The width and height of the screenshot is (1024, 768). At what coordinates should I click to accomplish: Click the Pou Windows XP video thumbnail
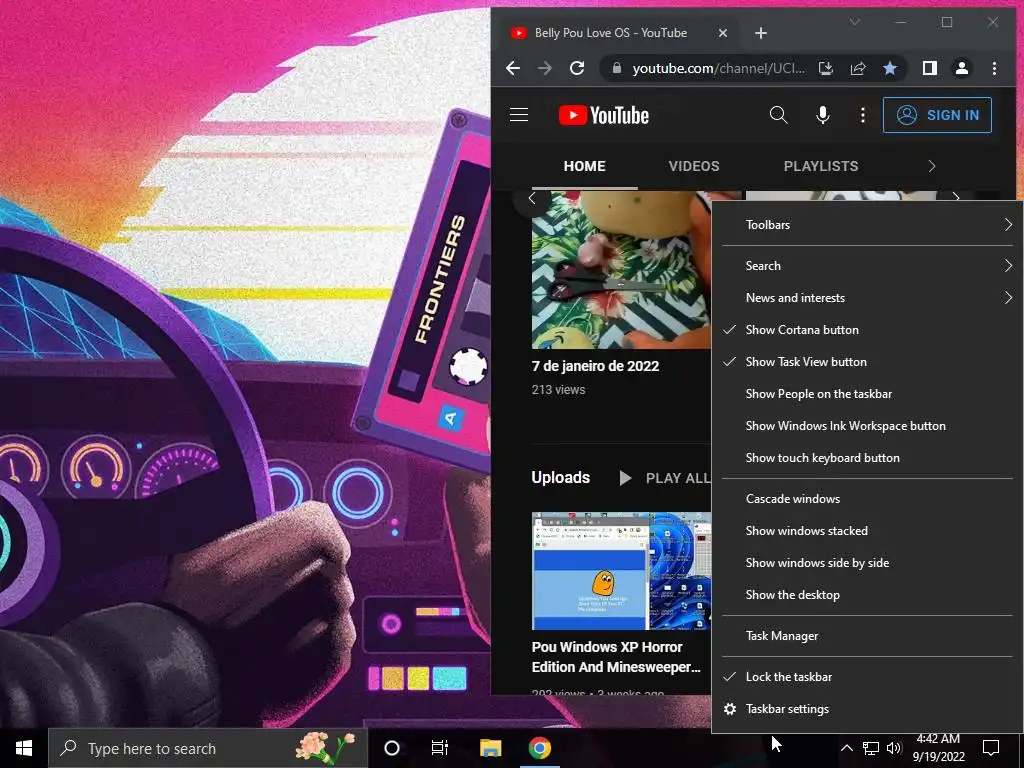(621, 571)
